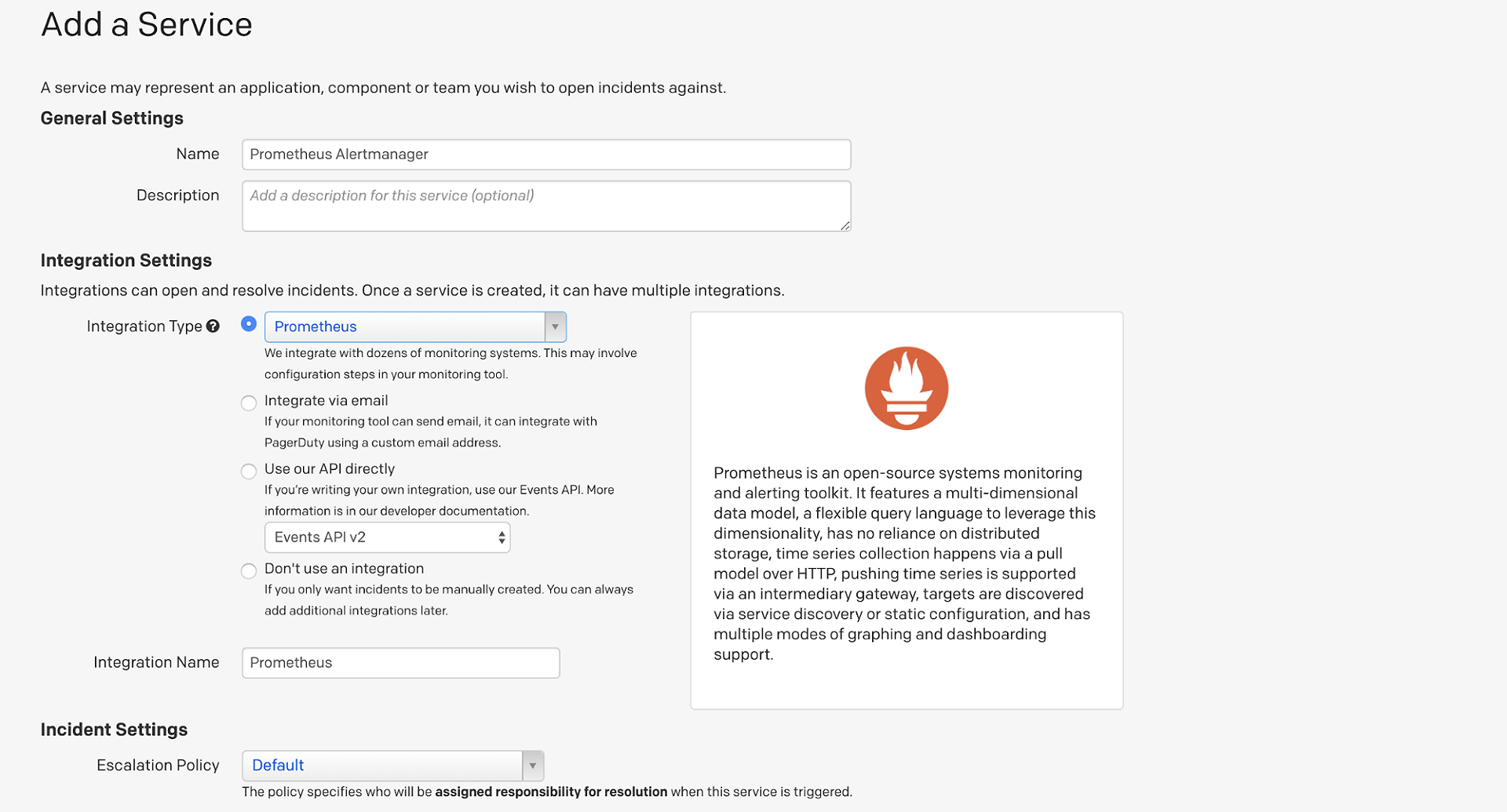The height and width of the screenshot is (812, 1507).
Task: Focus the service Name input field
Action: click(x=546, y=154)
